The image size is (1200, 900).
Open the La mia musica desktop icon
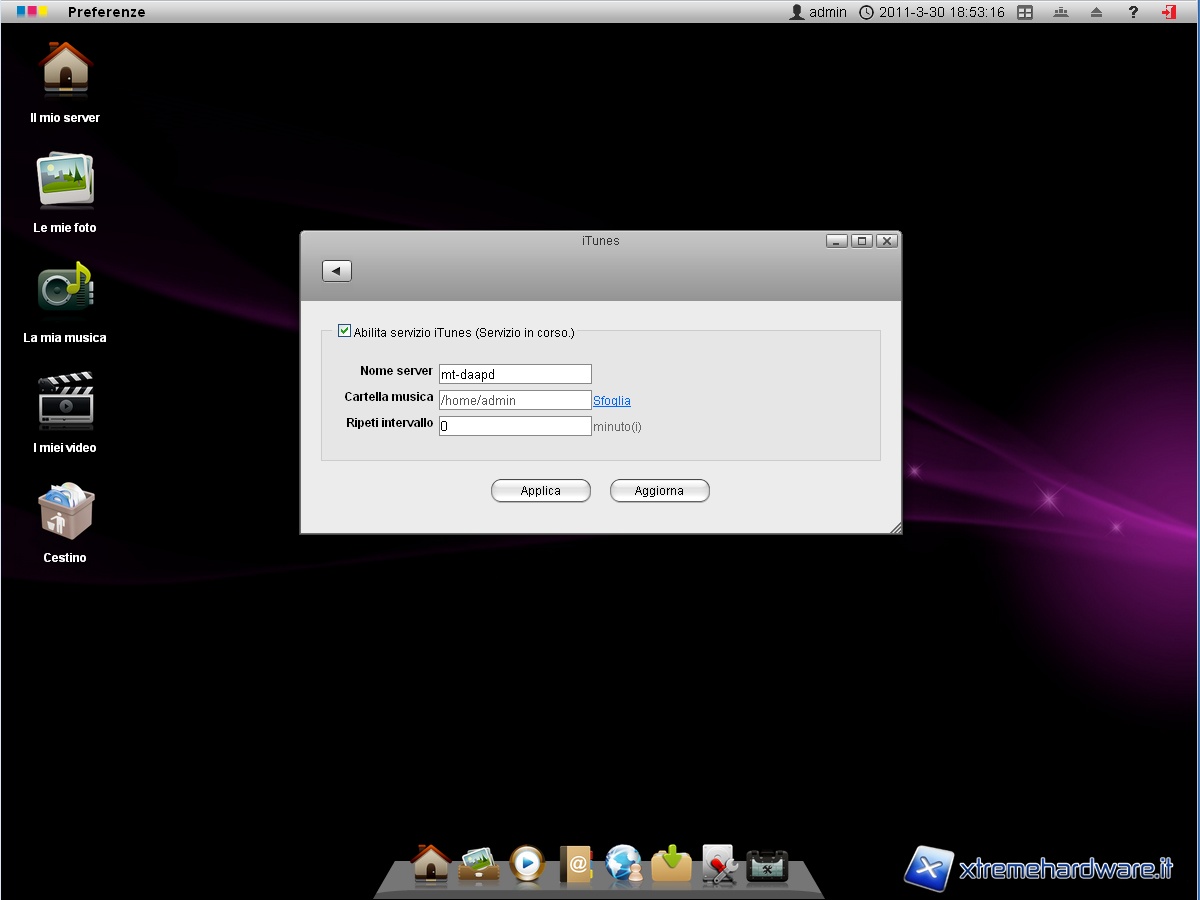[x=65, y=290]
